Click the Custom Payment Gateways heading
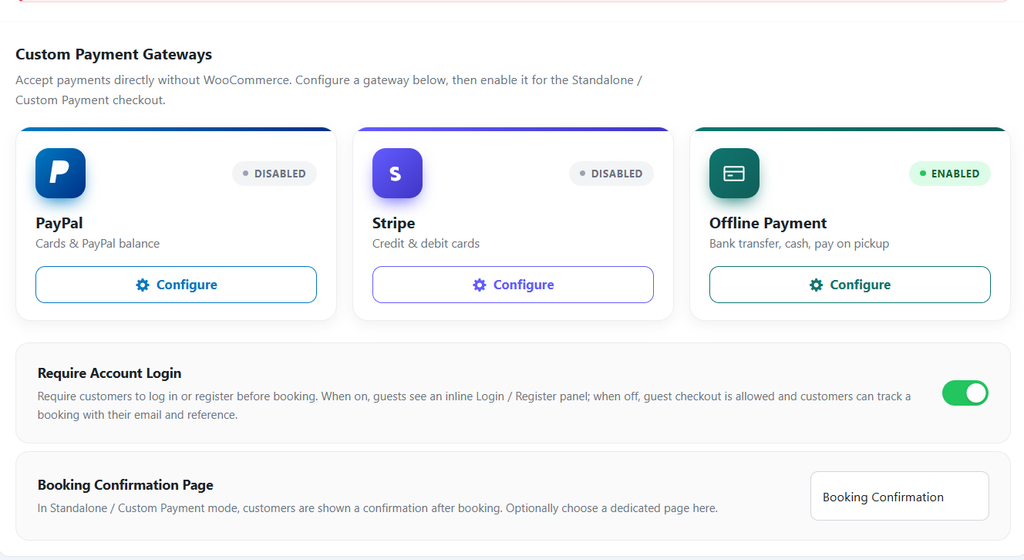 [x=114, y=54]
